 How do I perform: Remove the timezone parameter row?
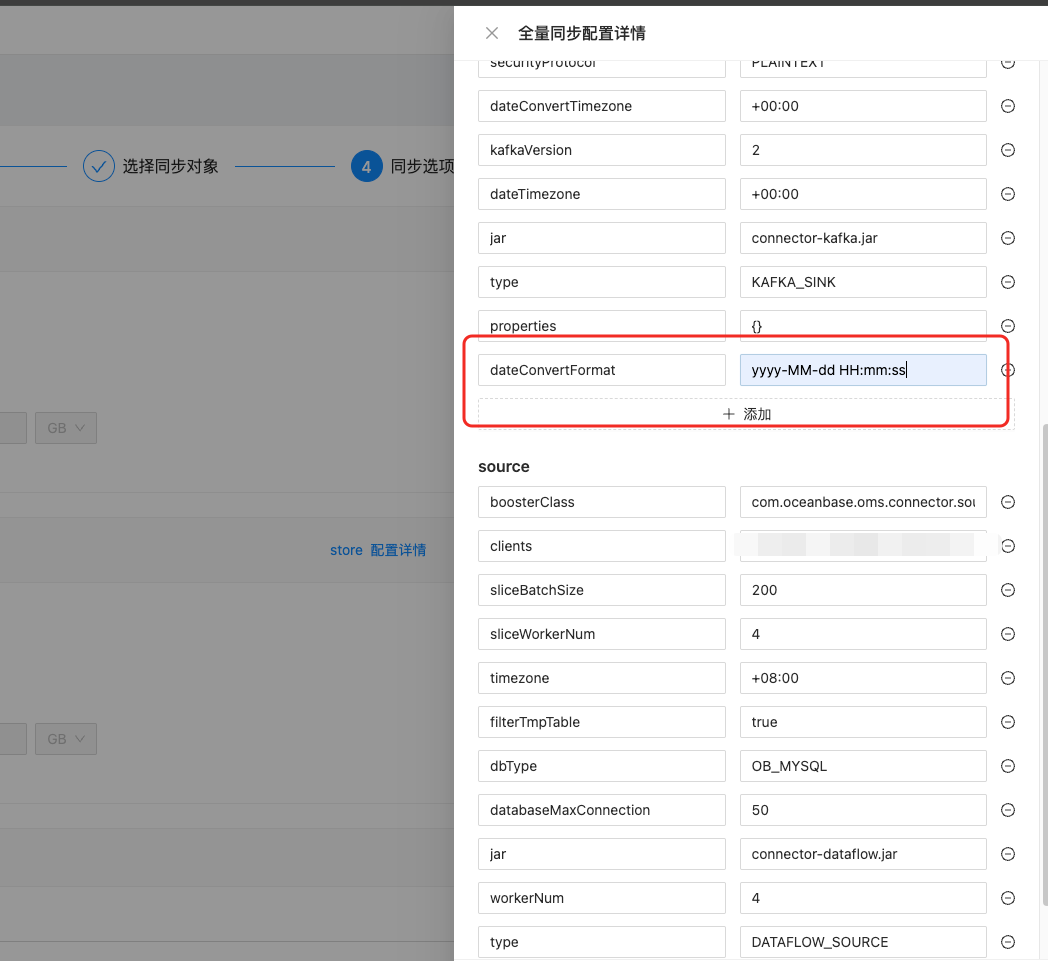pos(1008,678)
